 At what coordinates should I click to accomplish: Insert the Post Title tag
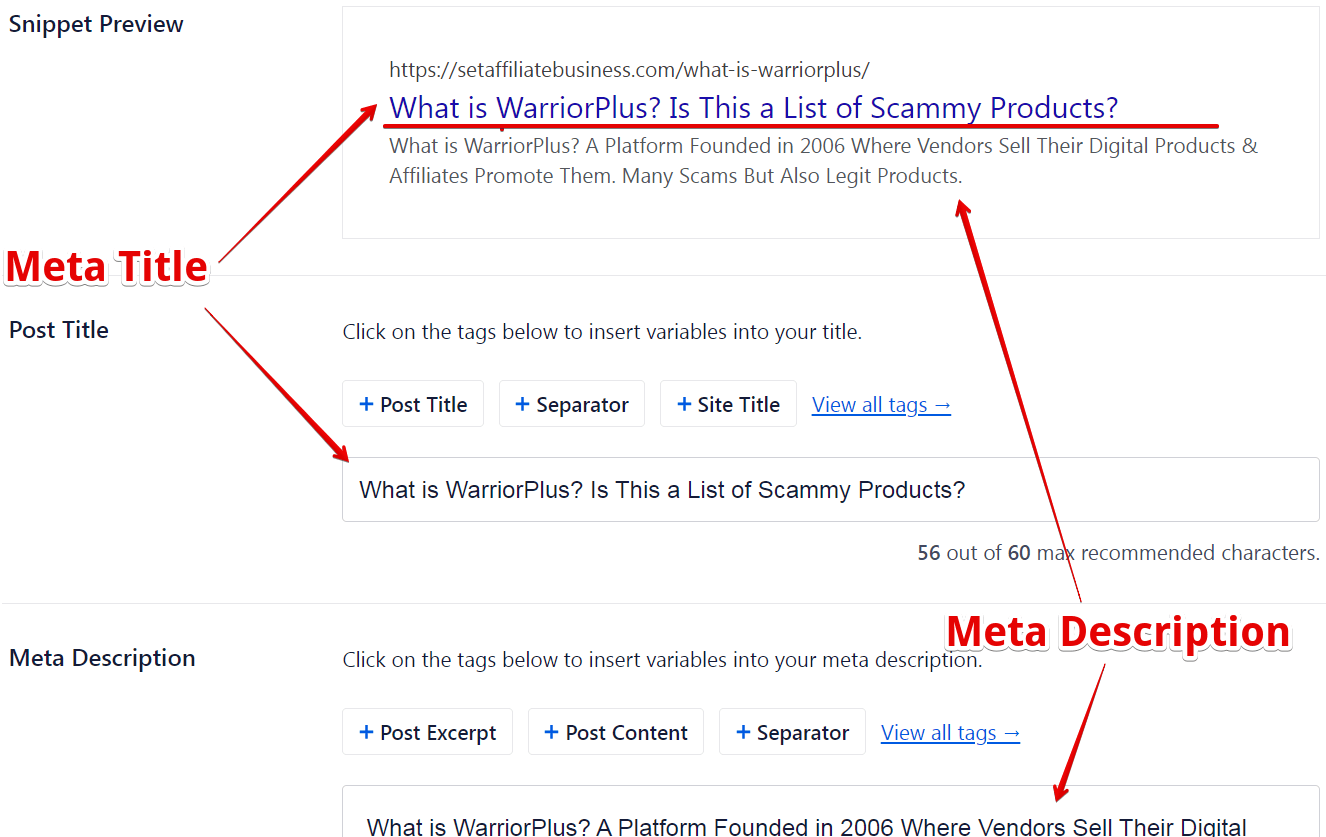point(412,404)
